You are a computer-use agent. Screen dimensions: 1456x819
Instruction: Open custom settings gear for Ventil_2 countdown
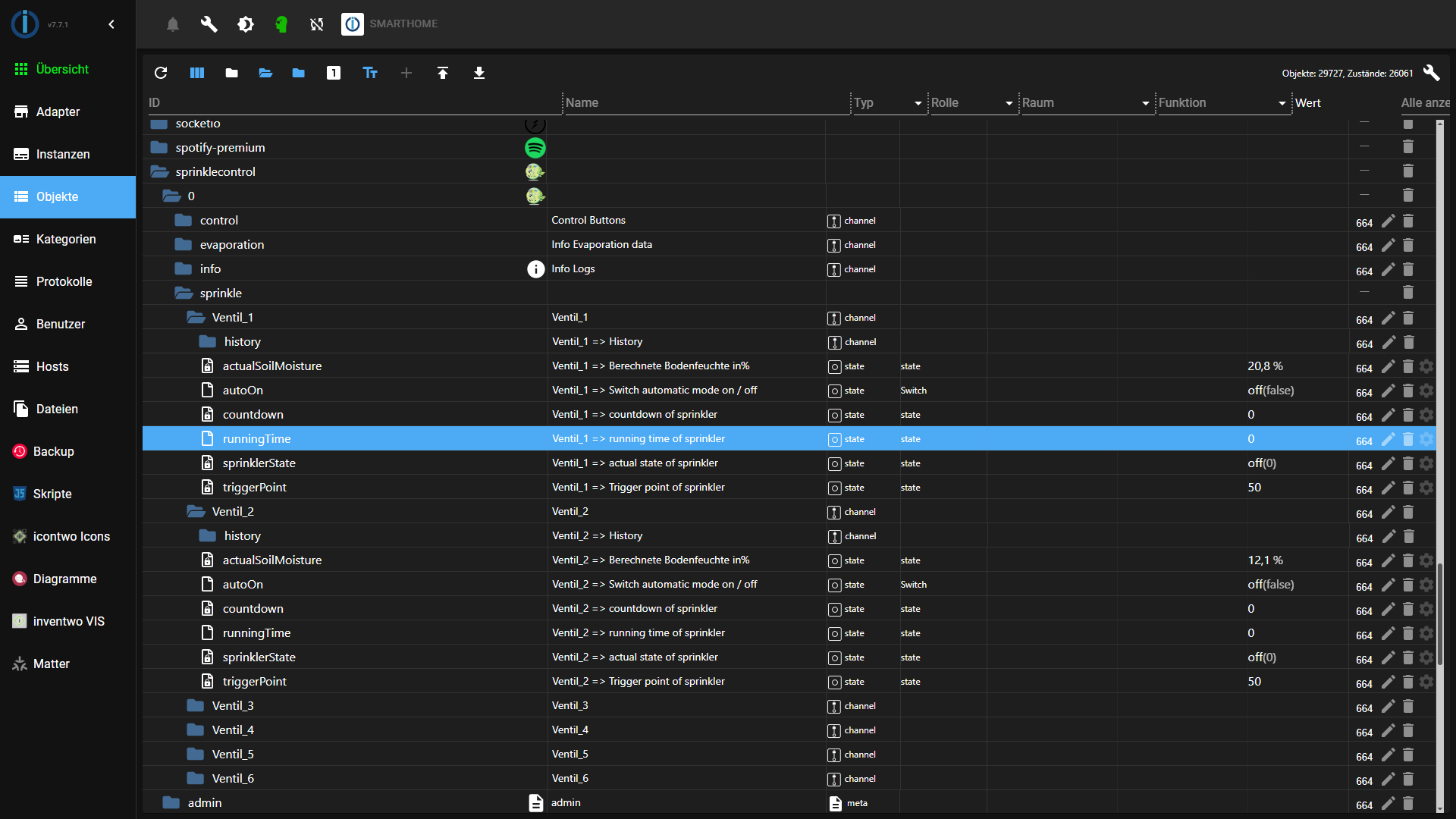click(1426, 609)
